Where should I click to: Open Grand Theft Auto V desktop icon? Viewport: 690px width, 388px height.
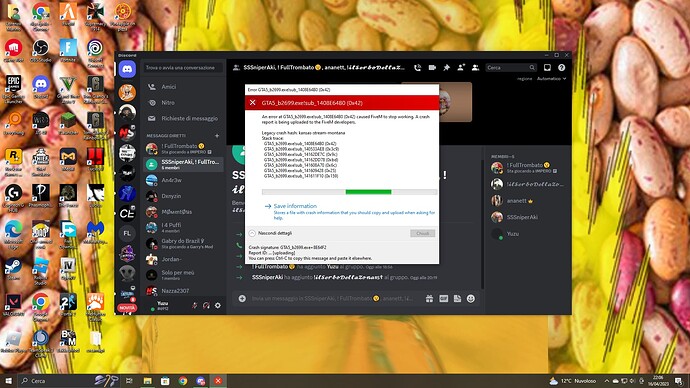coord(68,89)
